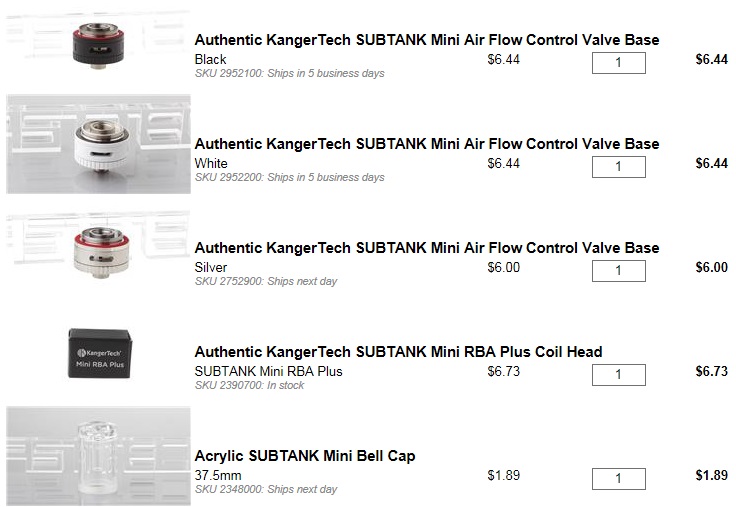Click the black SUBTANK valve base thumbnail
736x507 pixels.
coord(98,46)
